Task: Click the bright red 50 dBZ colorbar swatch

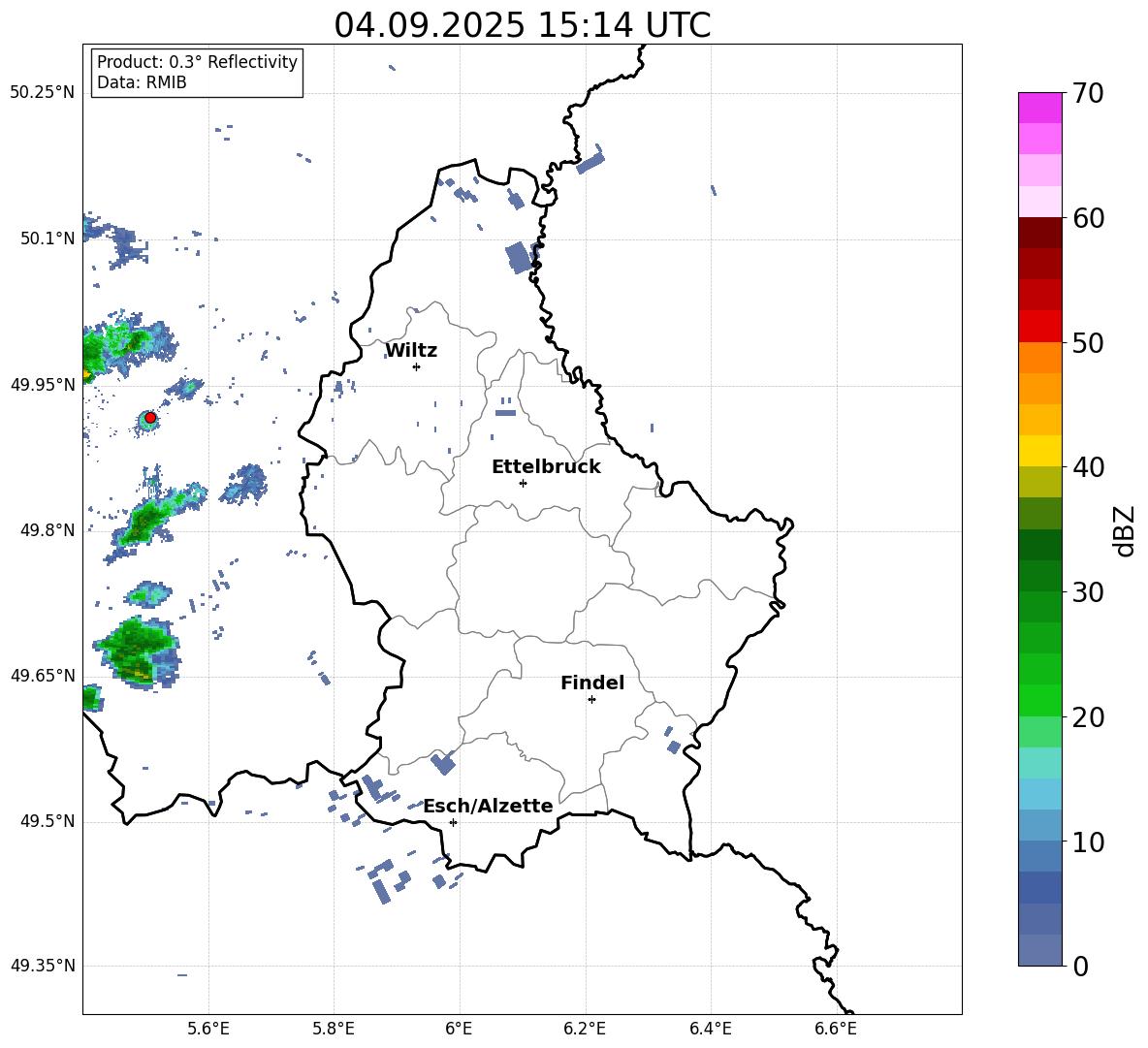Action: 1039,327
